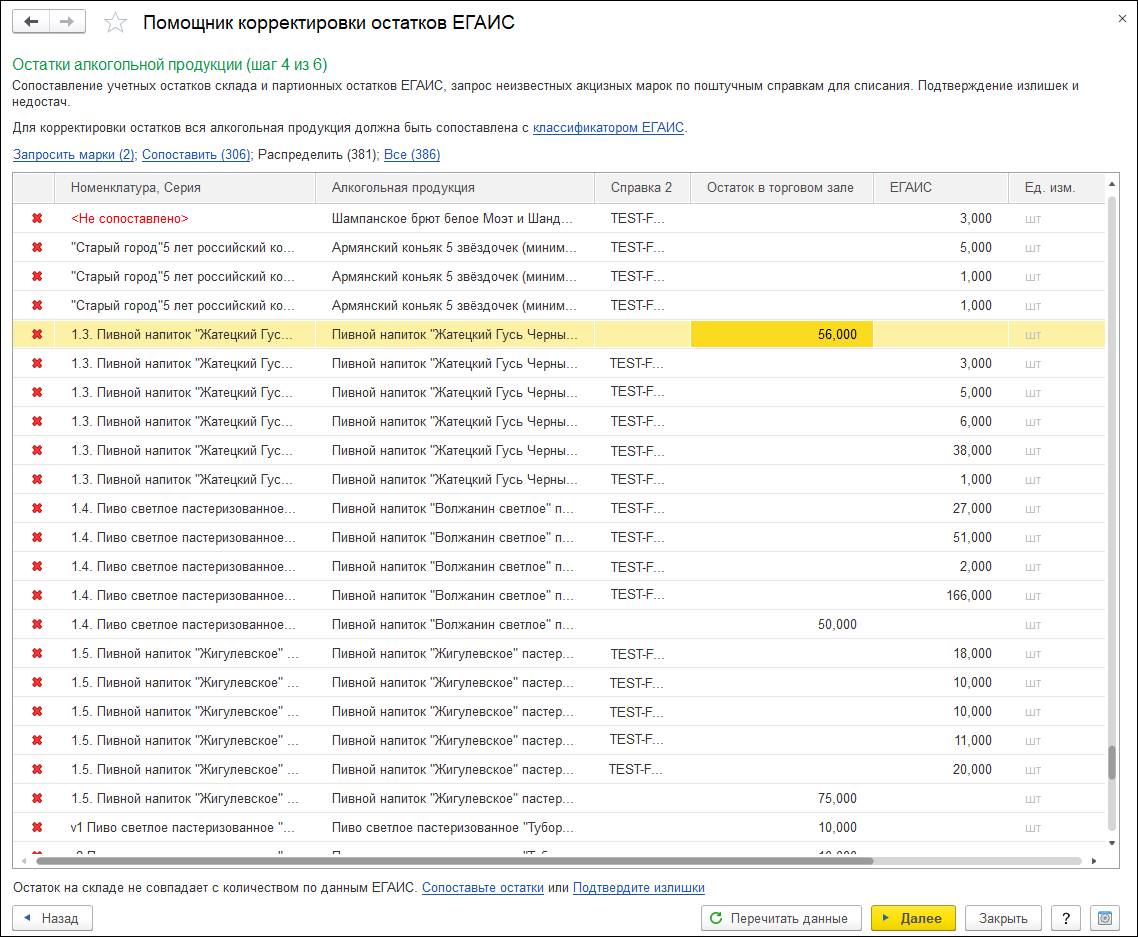The image size is (1138, 937).
Task: Click the horizontal scrollbar right arrow
Action: tap(1093, 860)
